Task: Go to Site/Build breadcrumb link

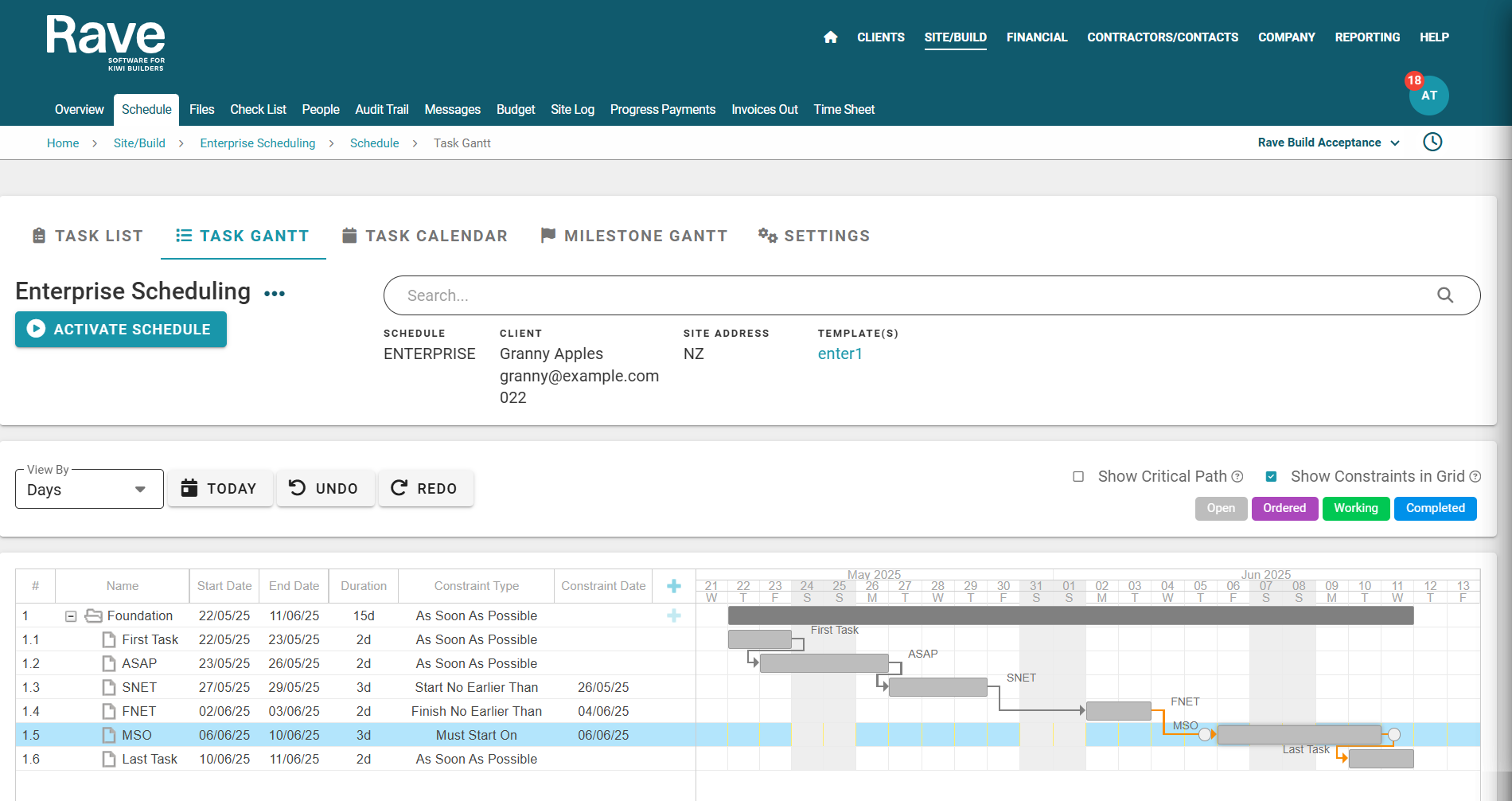Action: pyautogui.click(x=139, y=143)
